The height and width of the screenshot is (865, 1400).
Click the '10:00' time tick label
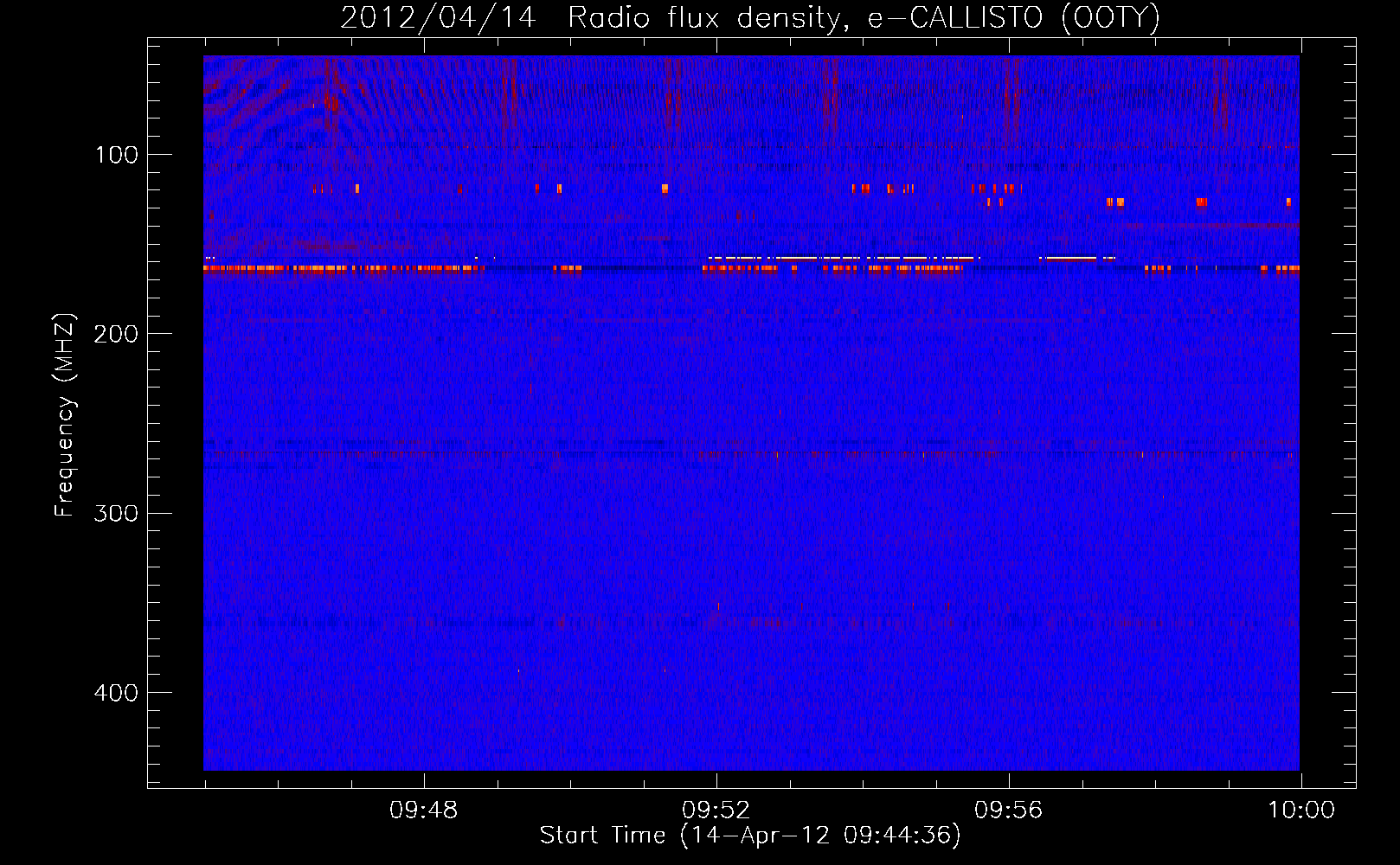click(1301, 811)
